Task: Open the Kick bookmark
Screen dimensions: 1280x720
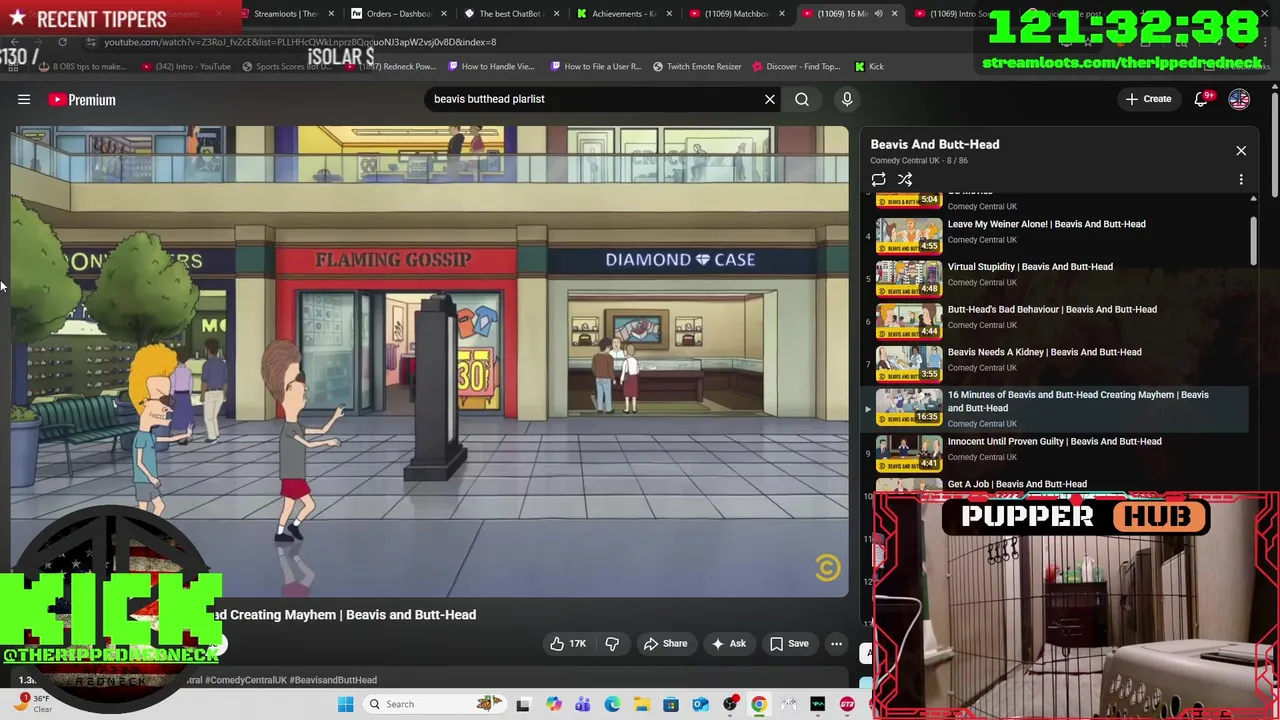Action: tap(869, 67)
